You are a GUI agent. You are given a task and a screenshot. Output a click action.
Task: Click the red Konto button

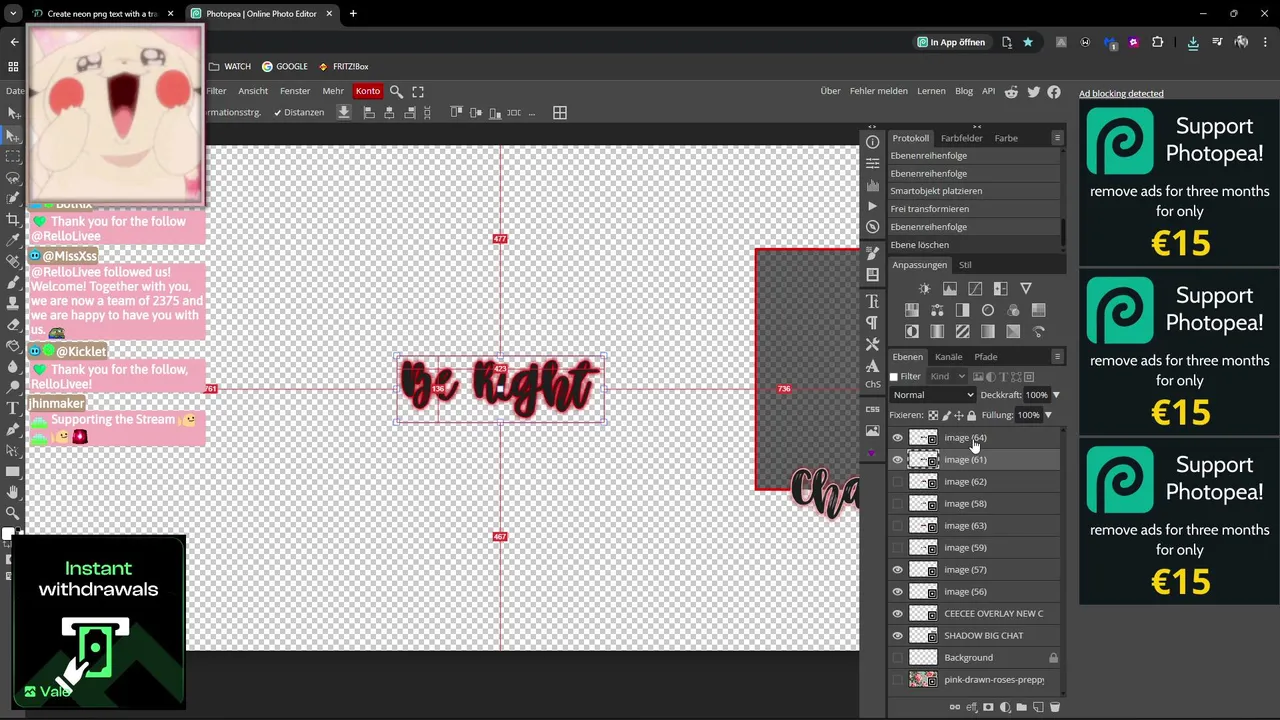[368, 91]
